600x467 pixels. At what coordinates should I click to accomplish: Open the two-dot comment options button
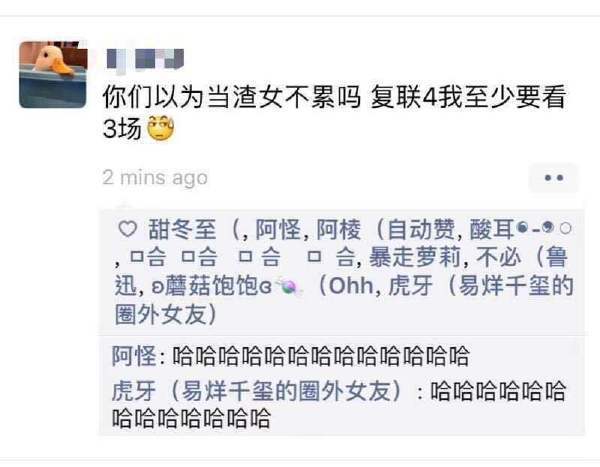click(553, 178)
